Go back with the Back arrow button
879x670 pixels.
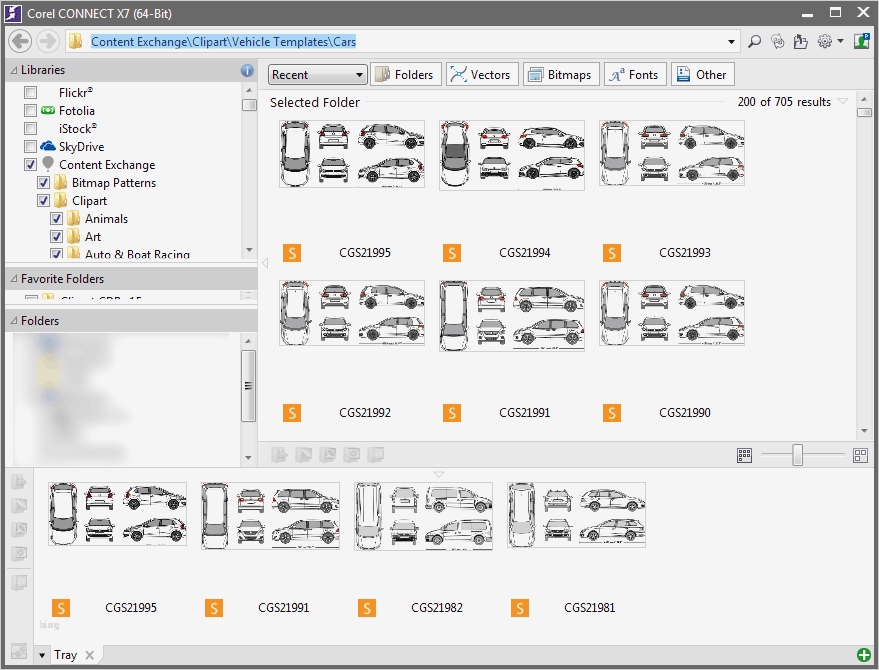pos(20,41)
